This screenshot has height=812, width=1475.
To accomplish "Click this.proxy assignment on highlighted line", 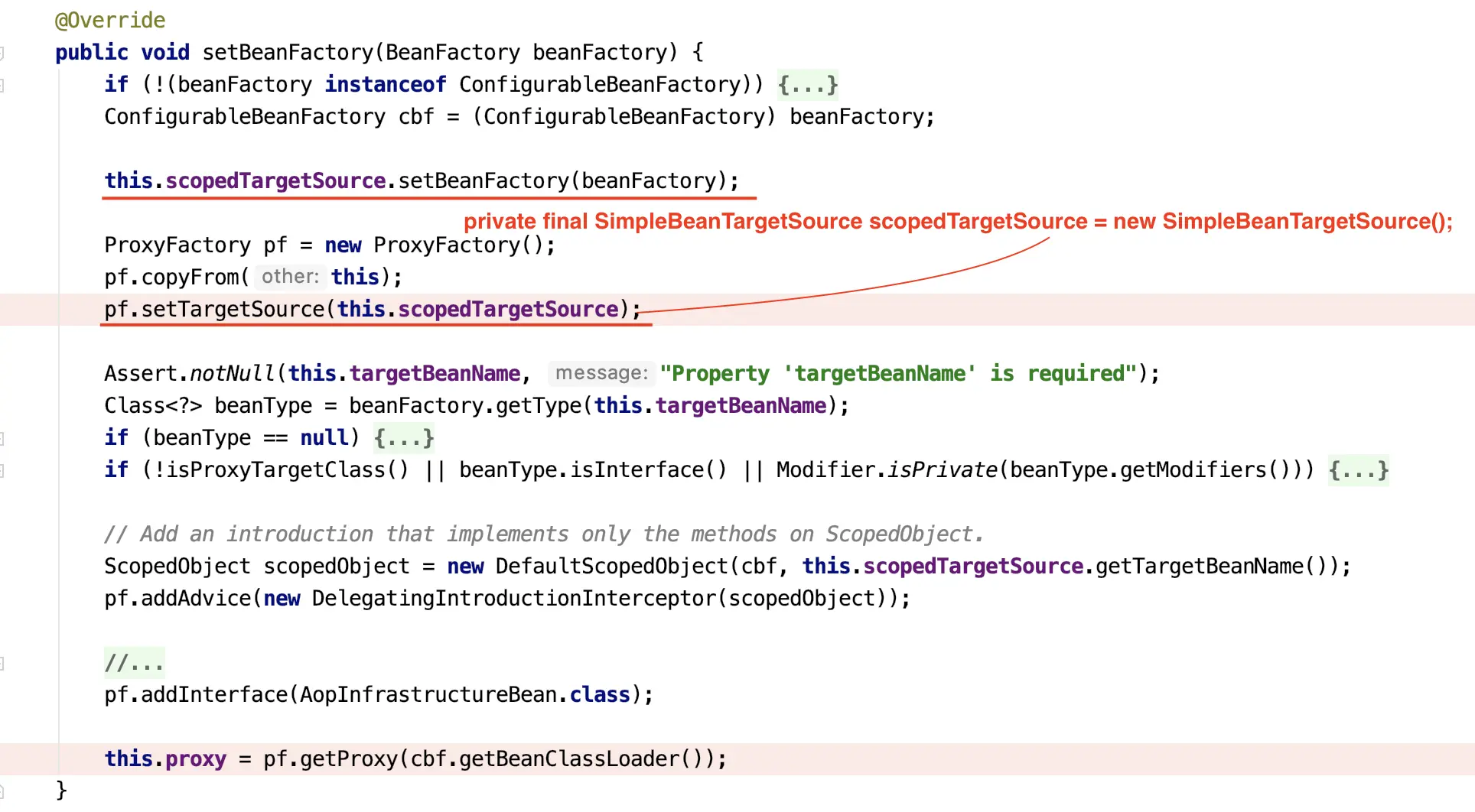I will (165, 758).
